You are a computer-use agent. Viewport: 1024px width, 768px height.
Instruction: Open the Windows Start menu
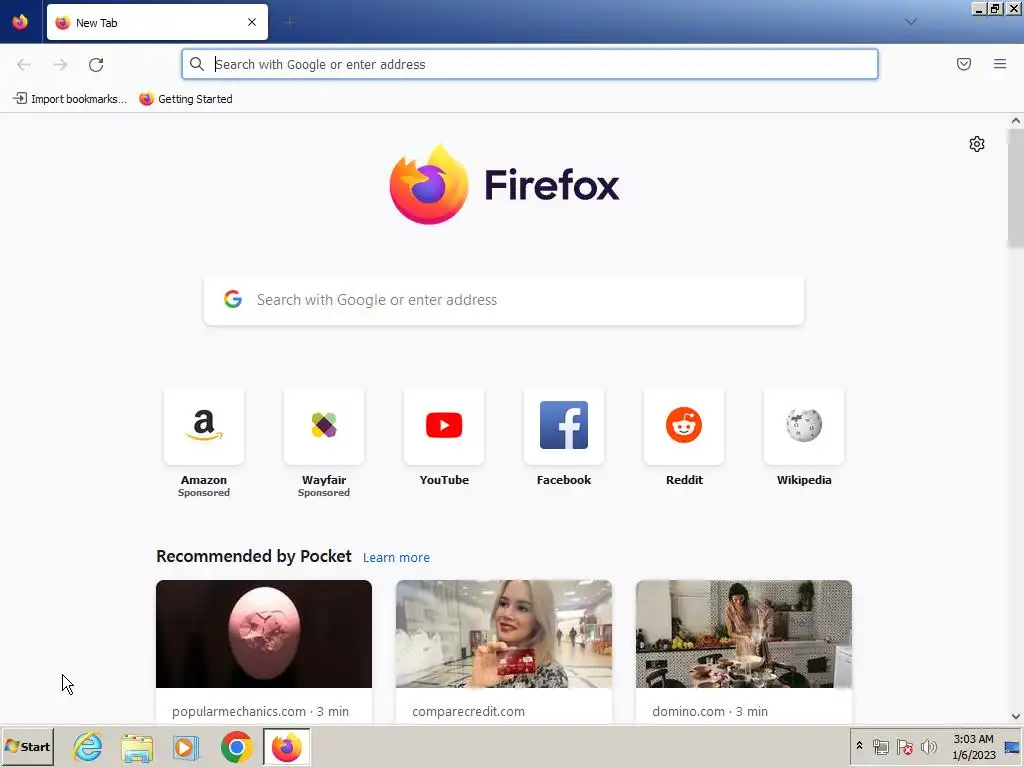27,746
